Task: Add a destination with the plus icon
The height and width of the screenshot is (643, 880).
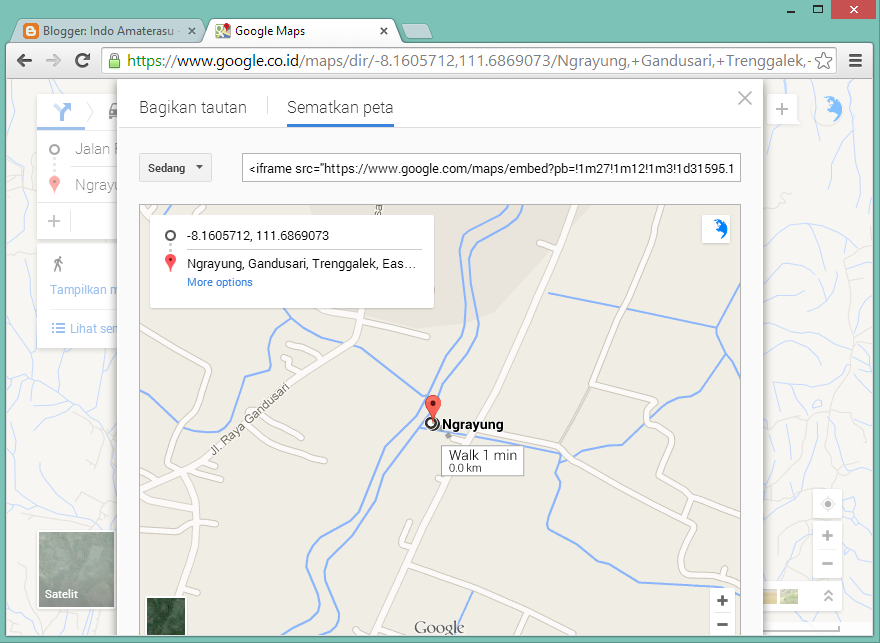Action: tap(54, 221)
